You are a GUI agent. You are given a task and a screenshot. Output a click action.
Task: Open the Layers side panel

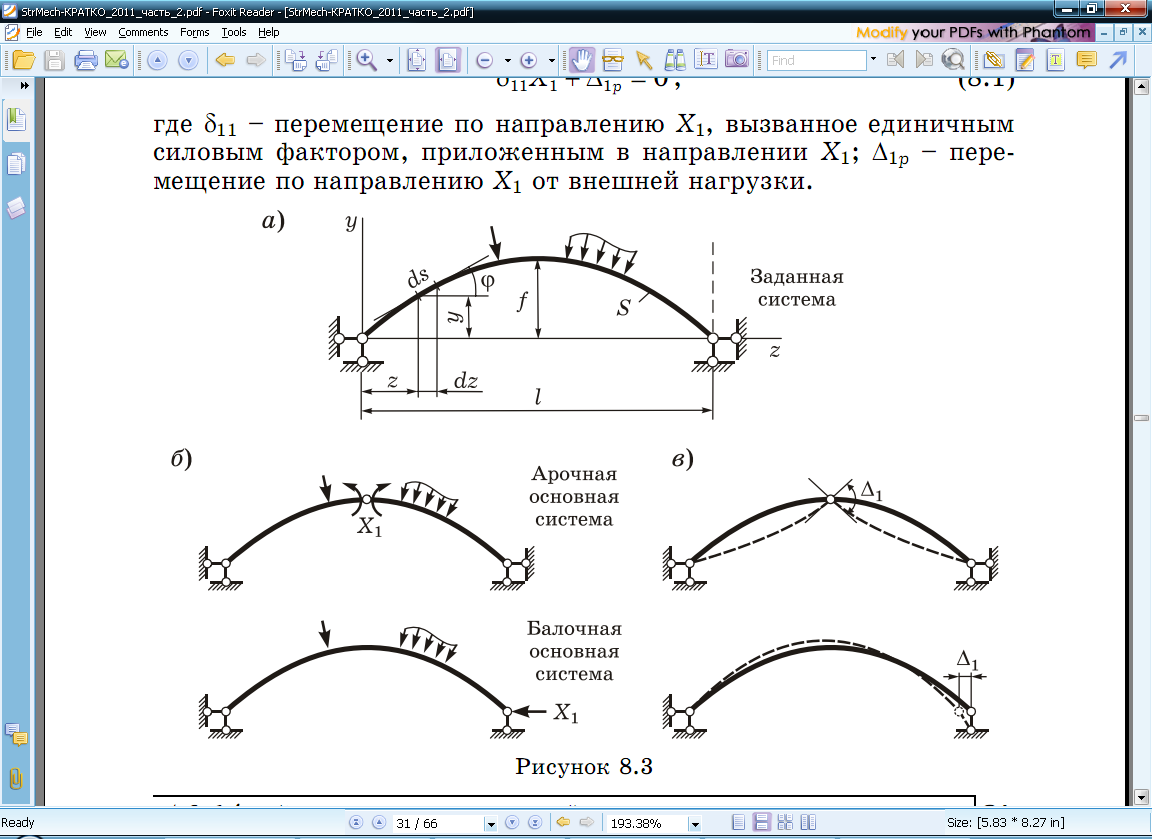16,209
